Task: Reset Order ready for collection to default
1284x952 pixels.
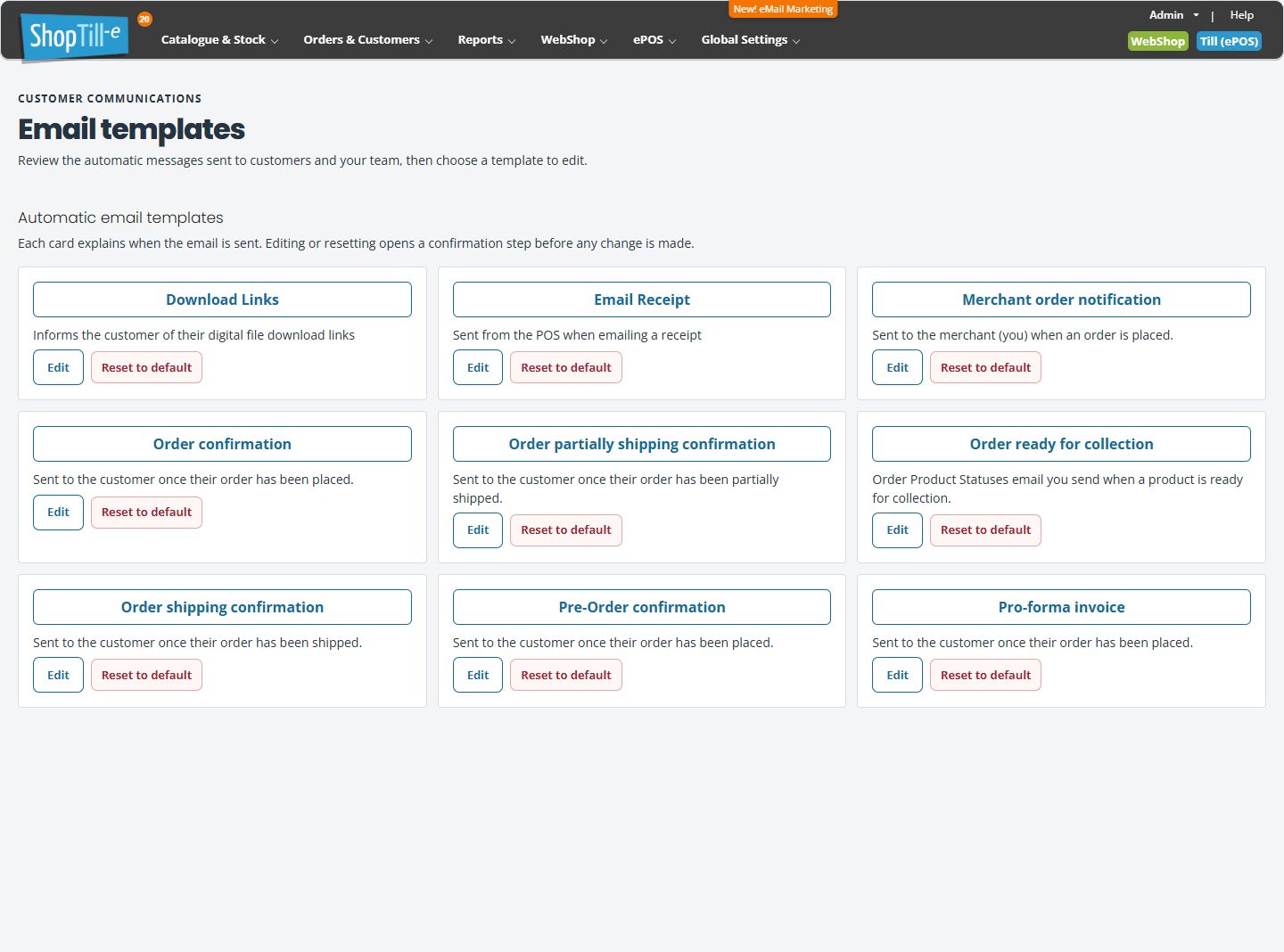Action: [985, 530]
